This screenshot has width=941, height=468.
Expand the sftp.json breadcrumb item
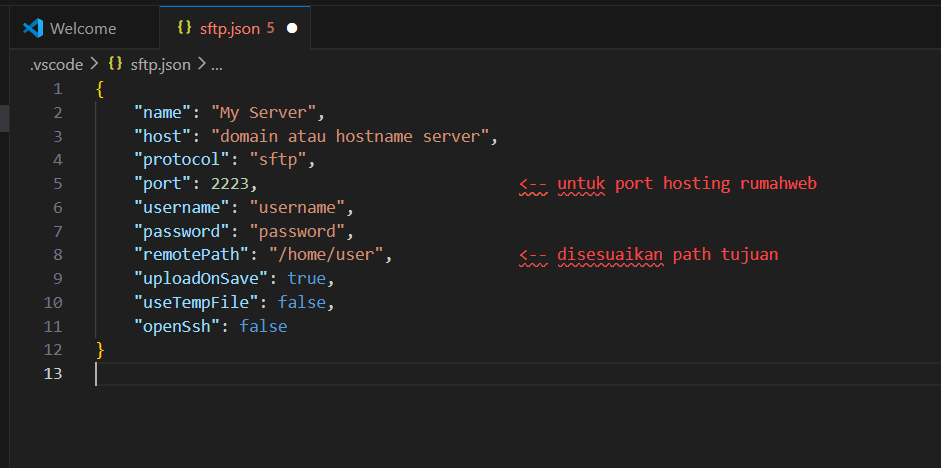click(x=160, y=64)
